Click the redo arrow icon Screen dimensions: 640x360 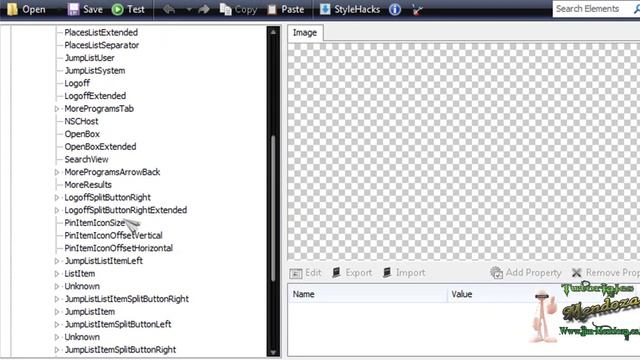tap(204, 9)
